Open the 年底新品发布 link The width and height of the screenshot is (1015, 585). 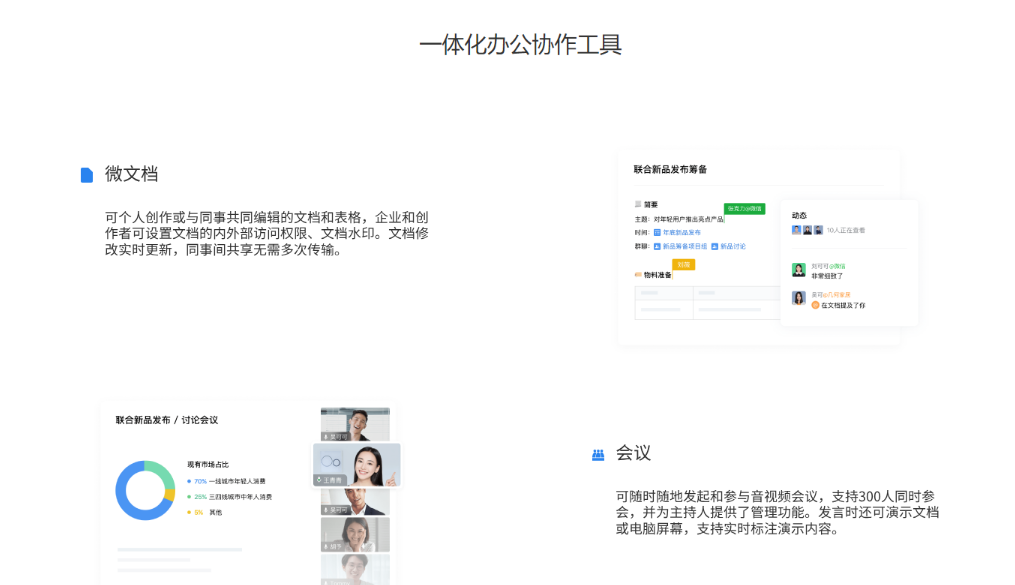click(x=681, y=232)
